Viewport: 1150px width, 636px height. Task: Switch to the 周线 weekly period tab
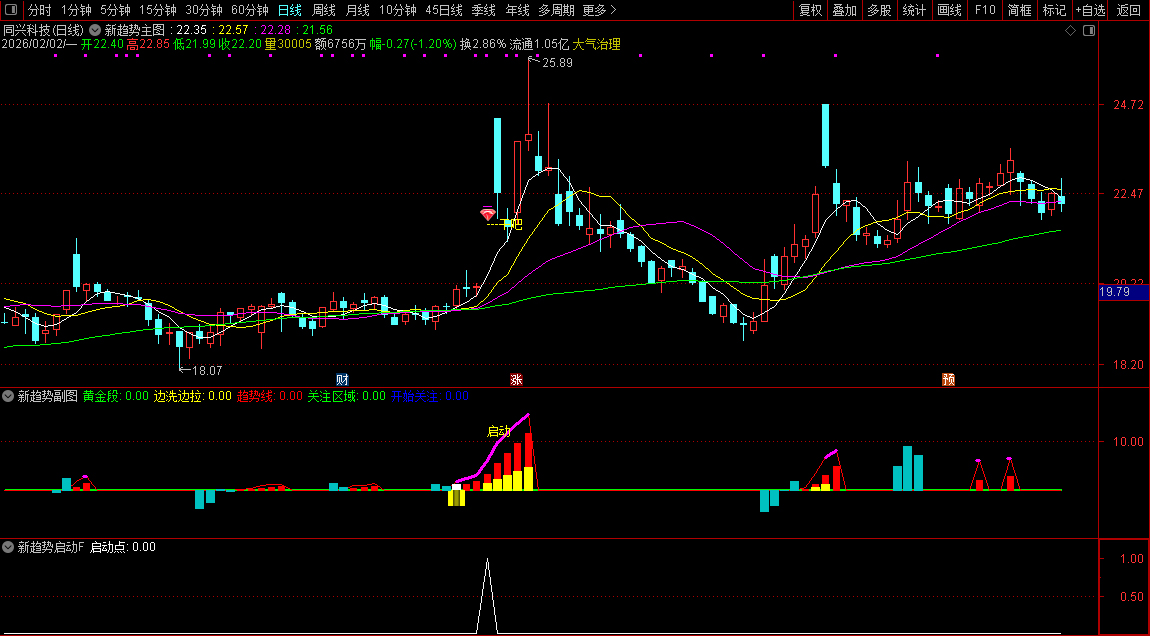pyautogui.click(x=324, y=10)
